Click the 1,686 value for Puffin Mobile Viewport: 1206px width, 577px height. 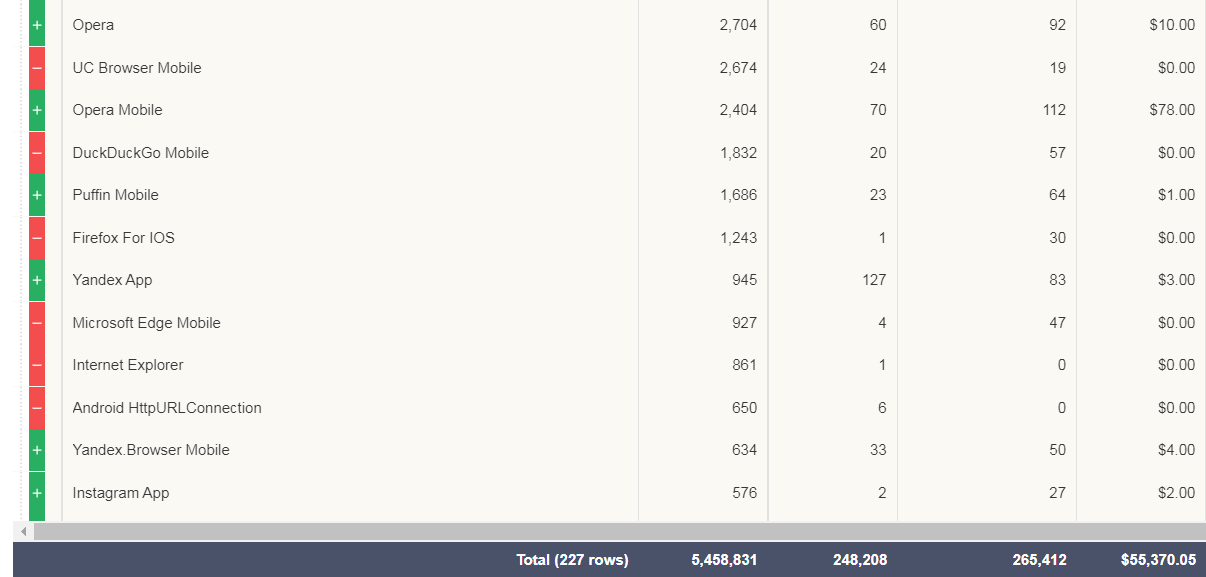[738, 195]
